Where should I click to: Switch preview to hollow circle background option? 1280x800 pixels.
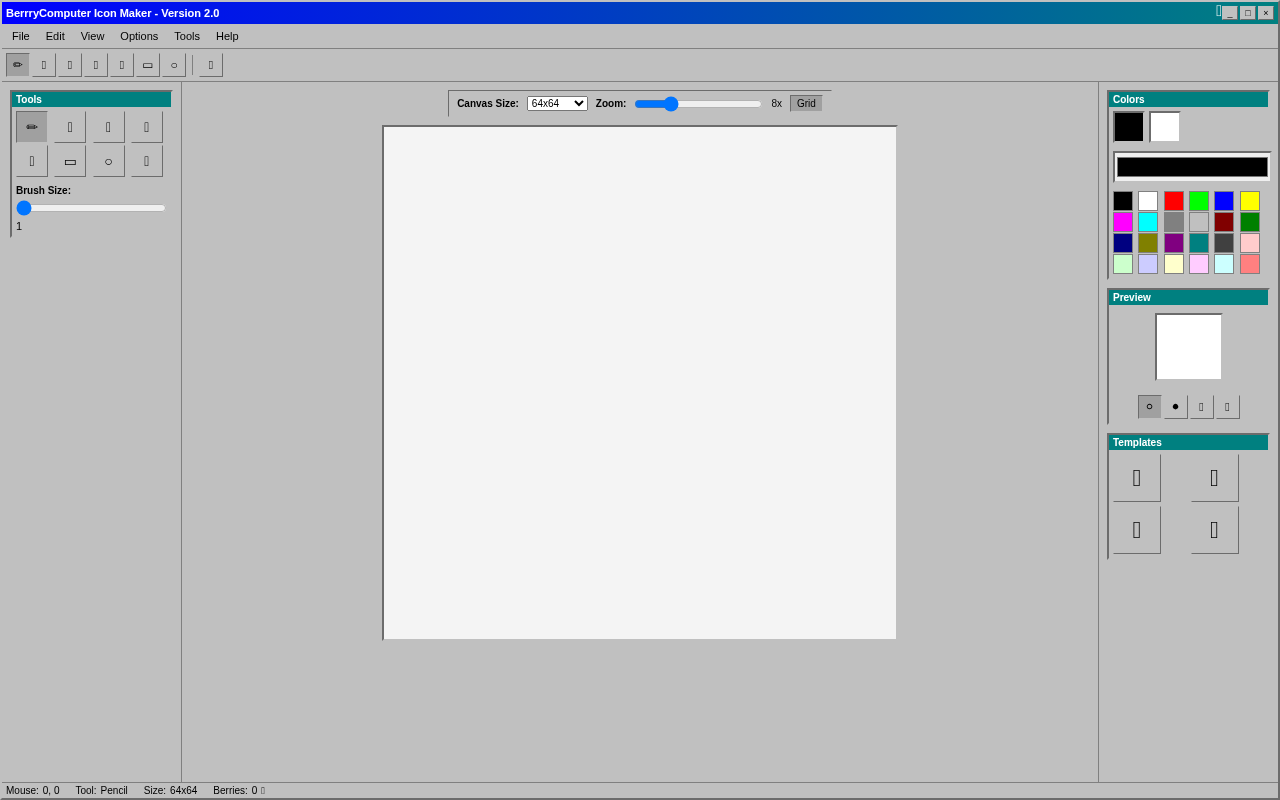1150,407
